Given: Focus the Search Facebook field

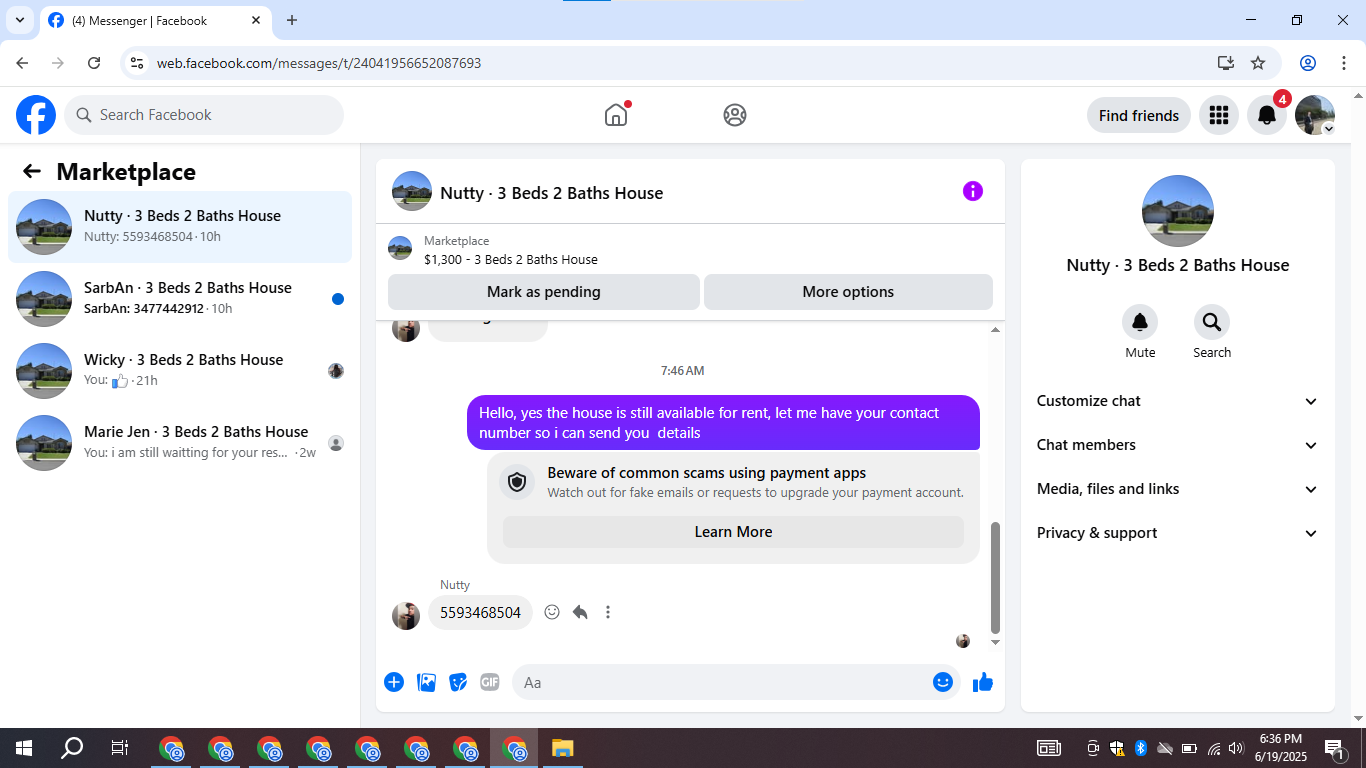Looking at the screenshot, I should pyautogui.click(x=204, y=115).
